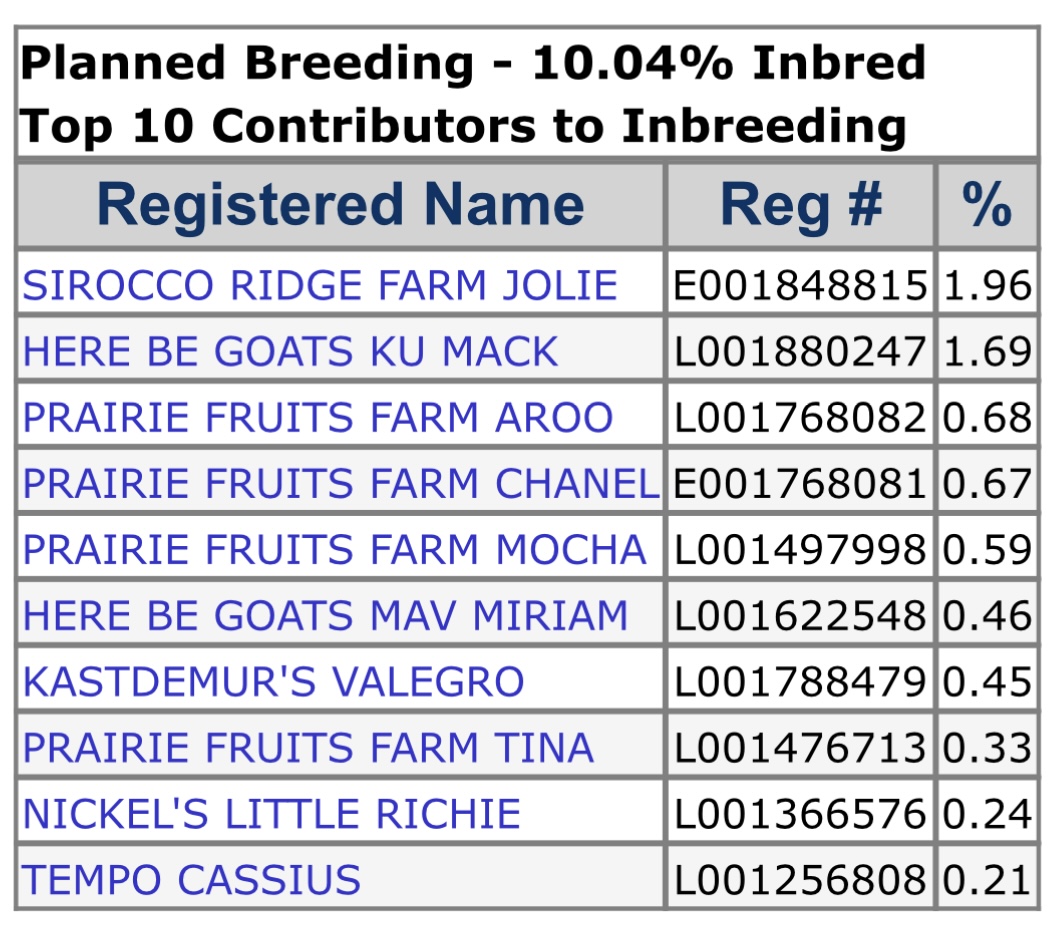
Task: Open PRAIRIE FRUITS FARM CHANEL link
Action: 340,484
